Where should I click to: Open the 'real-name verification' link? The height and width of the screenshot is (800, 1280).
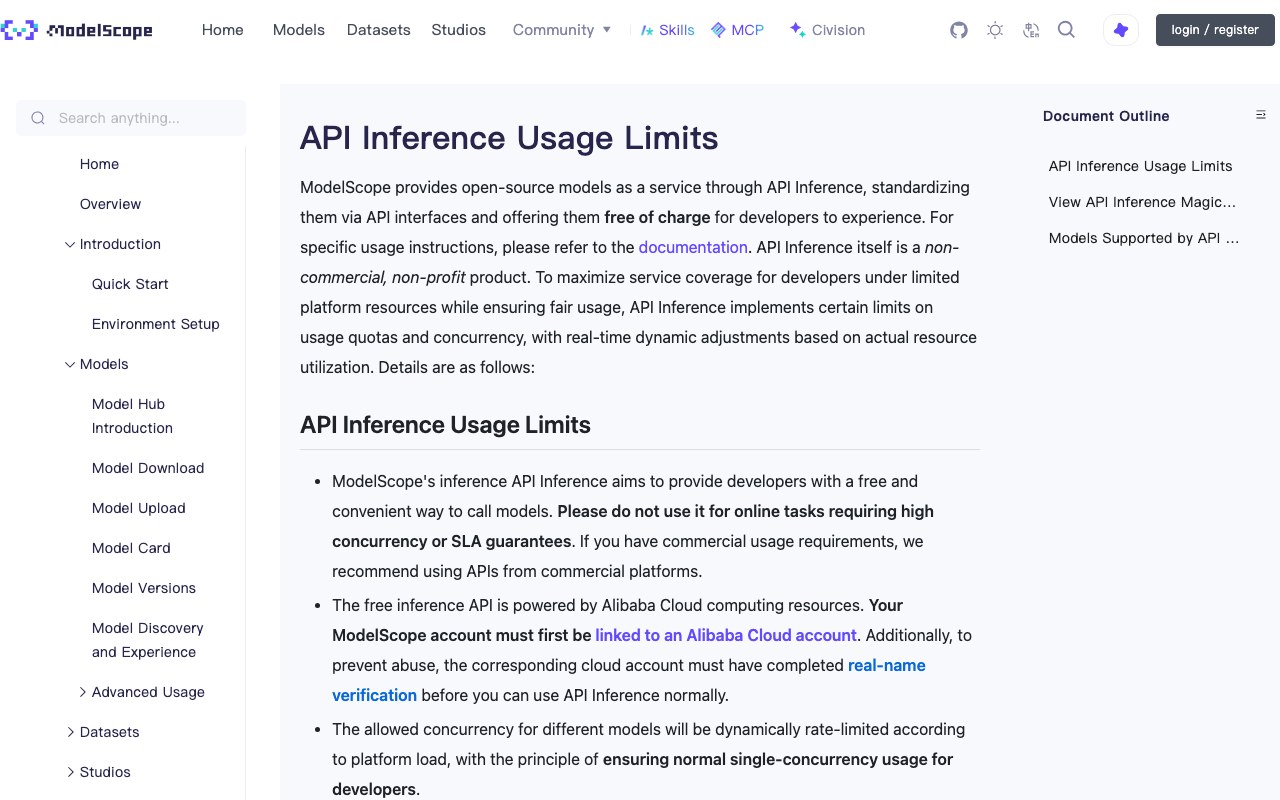click(629, 680)
